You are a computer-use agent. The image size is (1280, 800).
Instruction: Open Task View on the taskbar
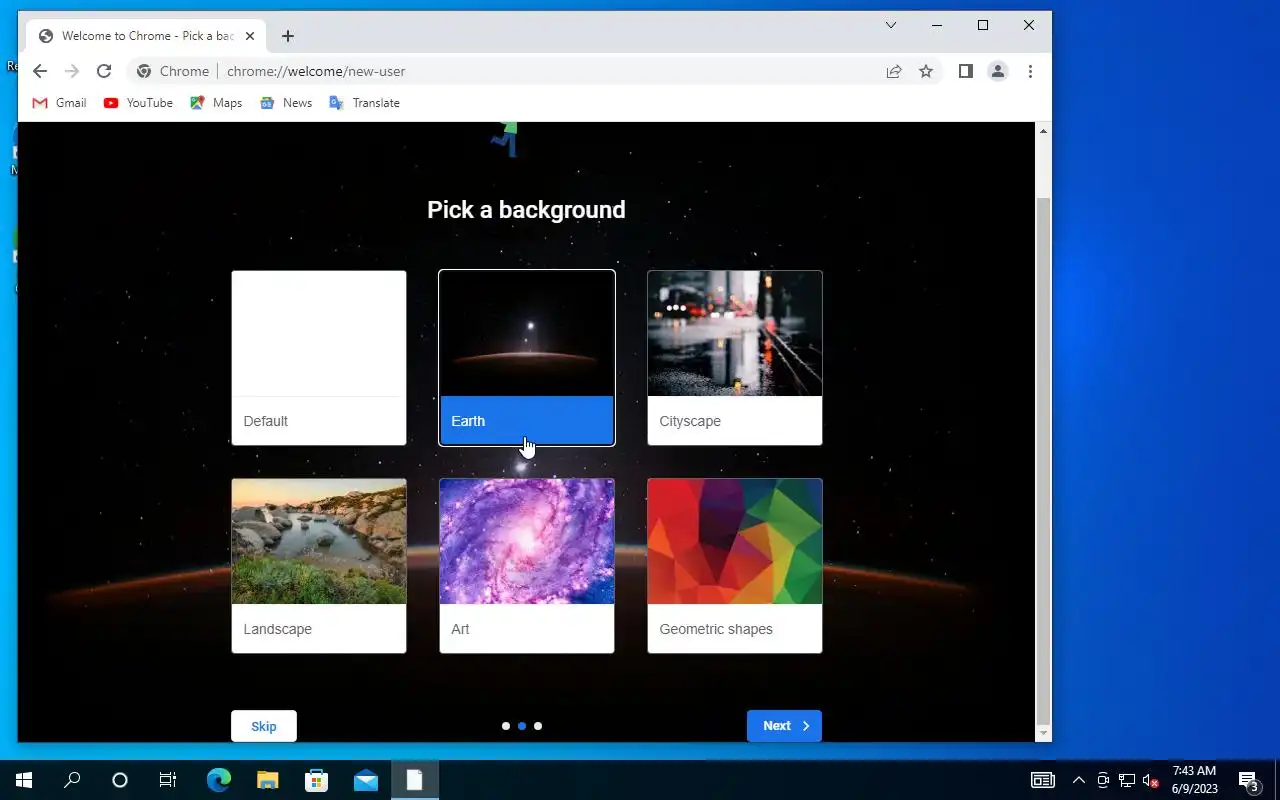tap(168, 780)
